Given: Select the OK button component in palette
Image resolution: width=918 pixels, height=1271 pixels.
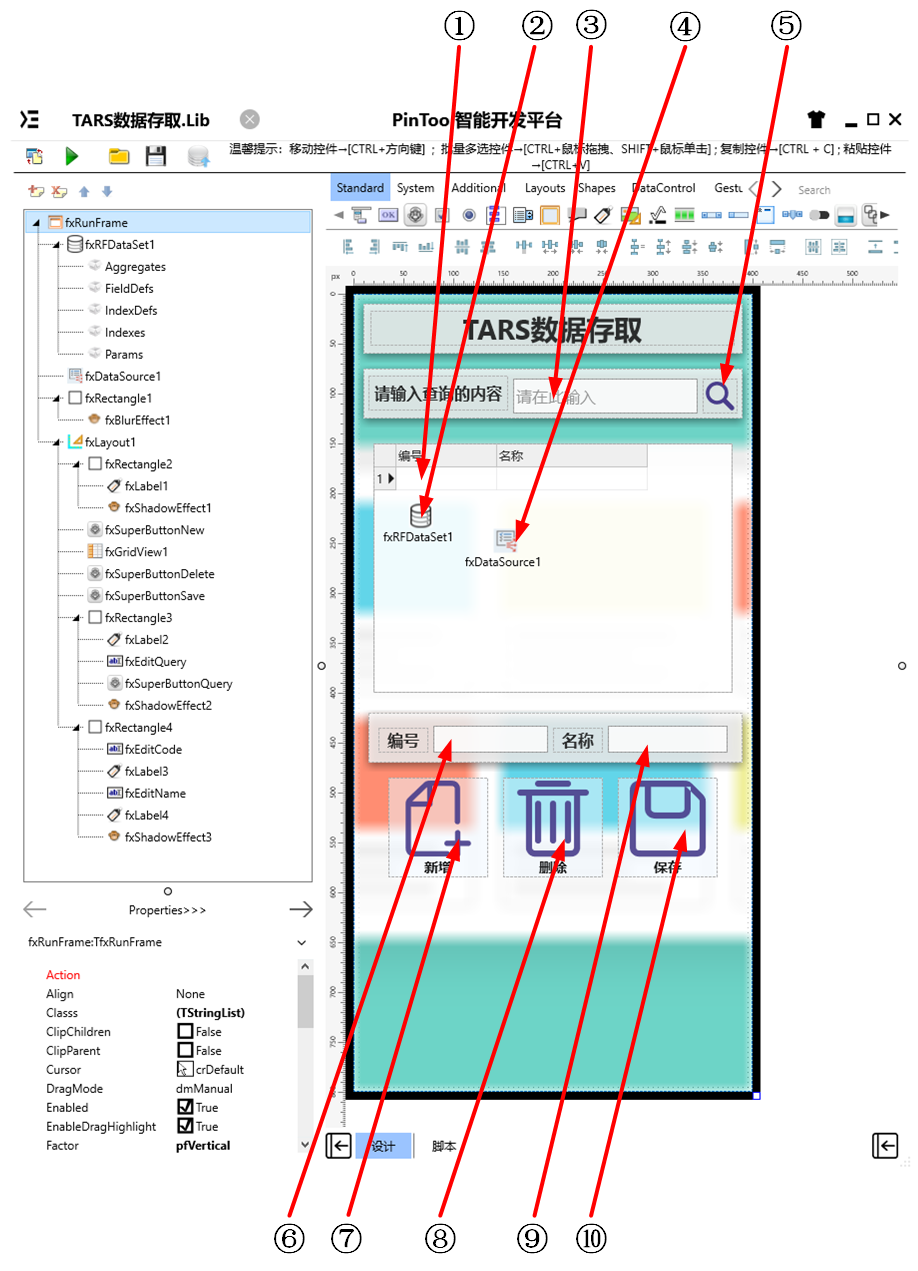Looking at the screenshot, I should click(388, 215).
